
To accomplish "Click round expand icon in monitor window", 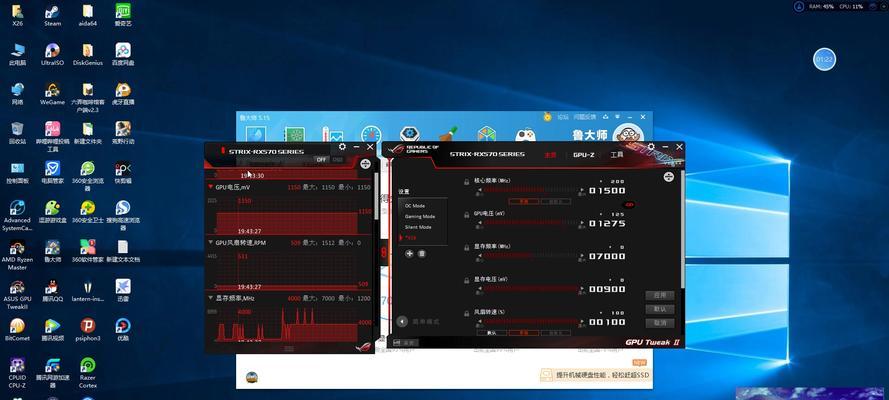I will [366, 164].
